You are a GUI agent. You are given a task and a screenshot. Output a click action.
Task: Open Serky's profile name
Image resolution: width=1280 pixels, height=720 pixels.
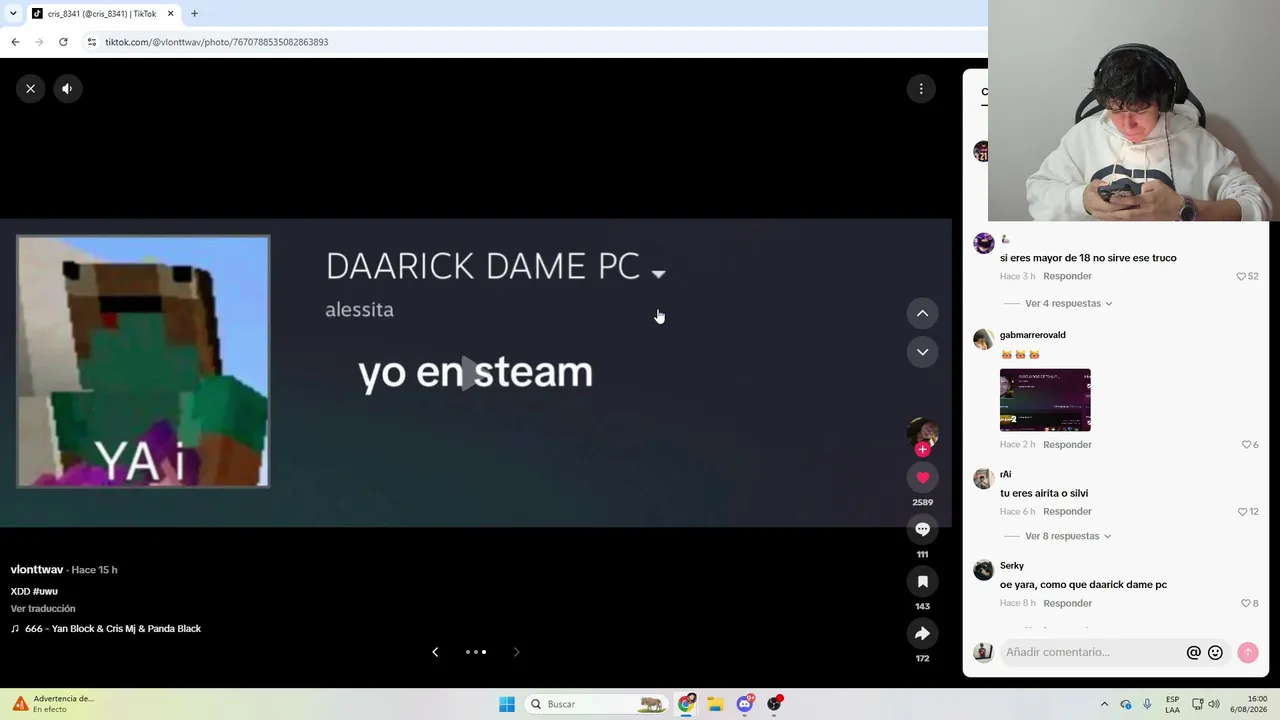[x=1012, y=566]
